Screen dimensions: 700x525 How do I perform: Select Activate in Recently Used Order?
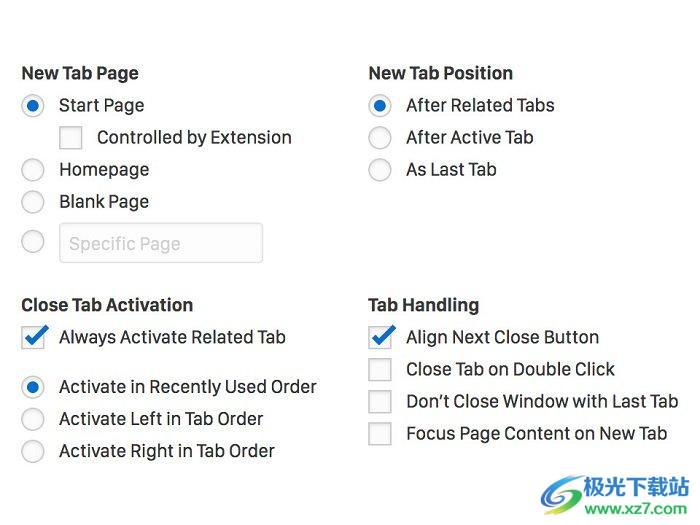[x=33, y=387]
